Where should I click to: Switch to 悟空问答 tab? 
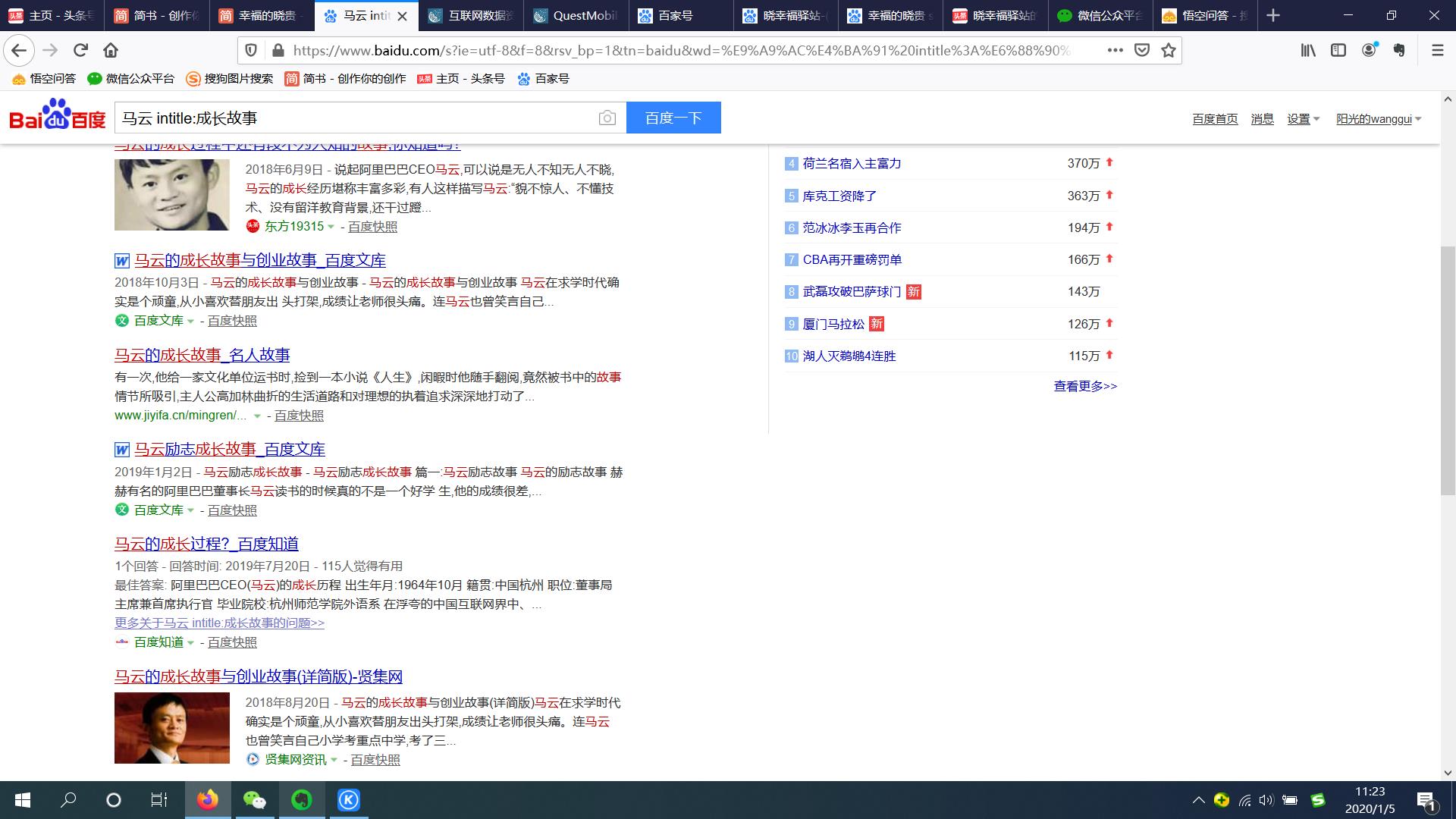click(1205, 15)
